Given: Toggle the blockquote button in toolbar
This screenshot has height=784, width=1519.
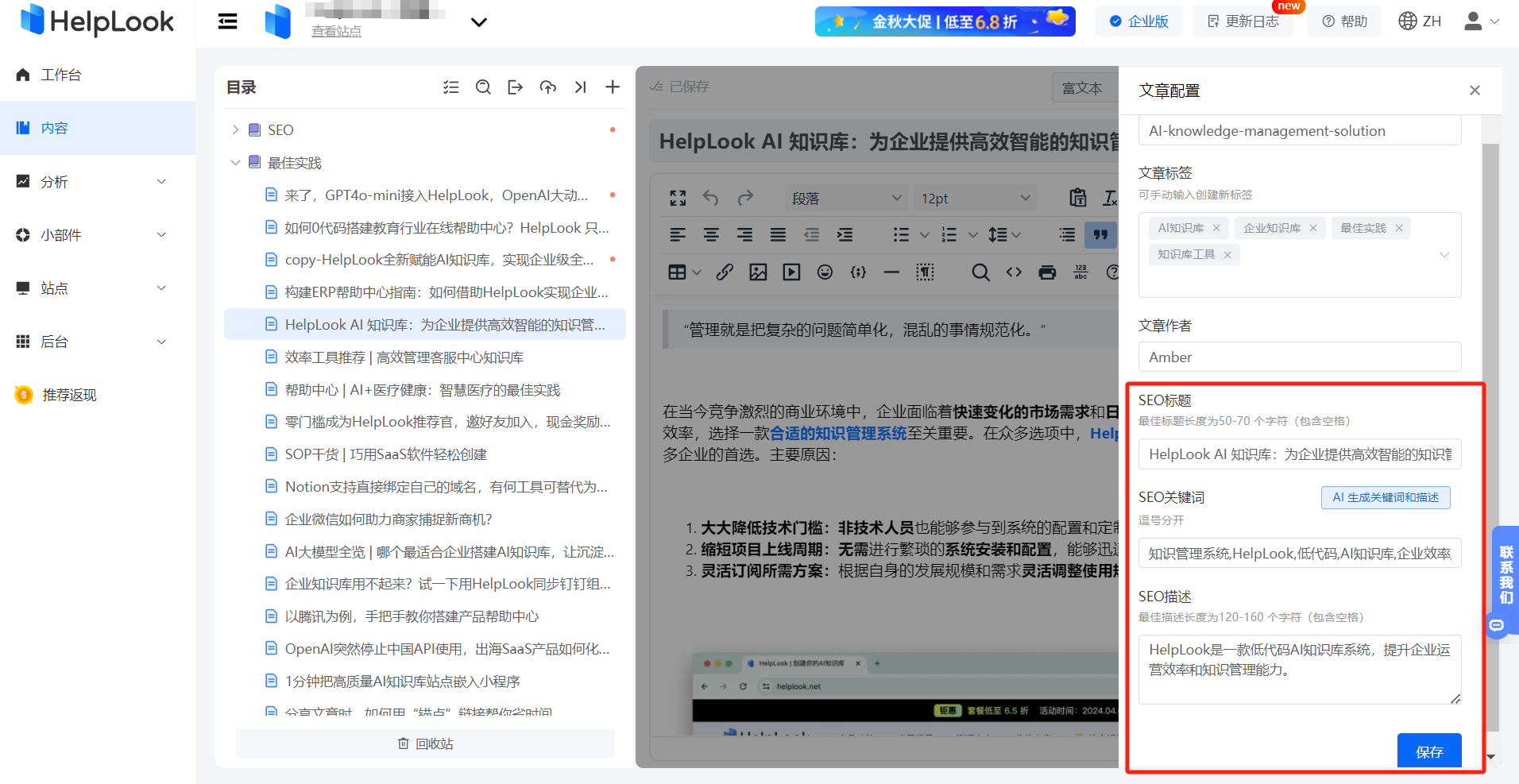Looking at the screenshot, I should pos(1100,234).
